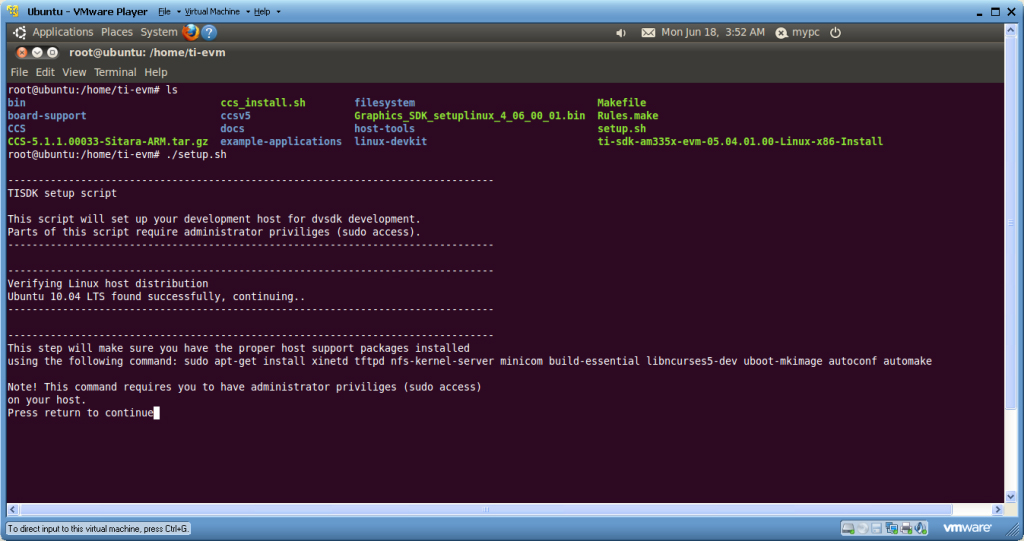
Task: Click the 'Press return to continue' prompt
Action: coord(81,413)
